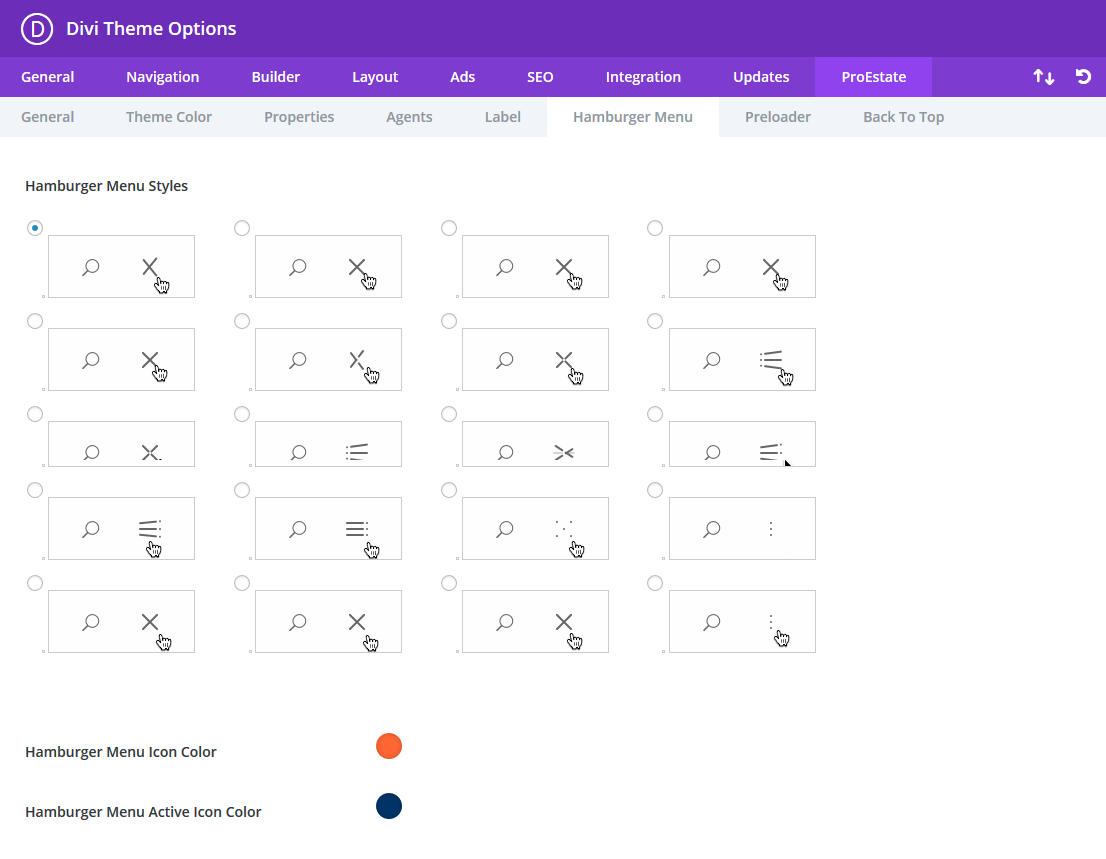The height and width of the screenshot is (859, 1106).
Task: Select radio button for second row, second style
Action: click(x=242, y=321)
